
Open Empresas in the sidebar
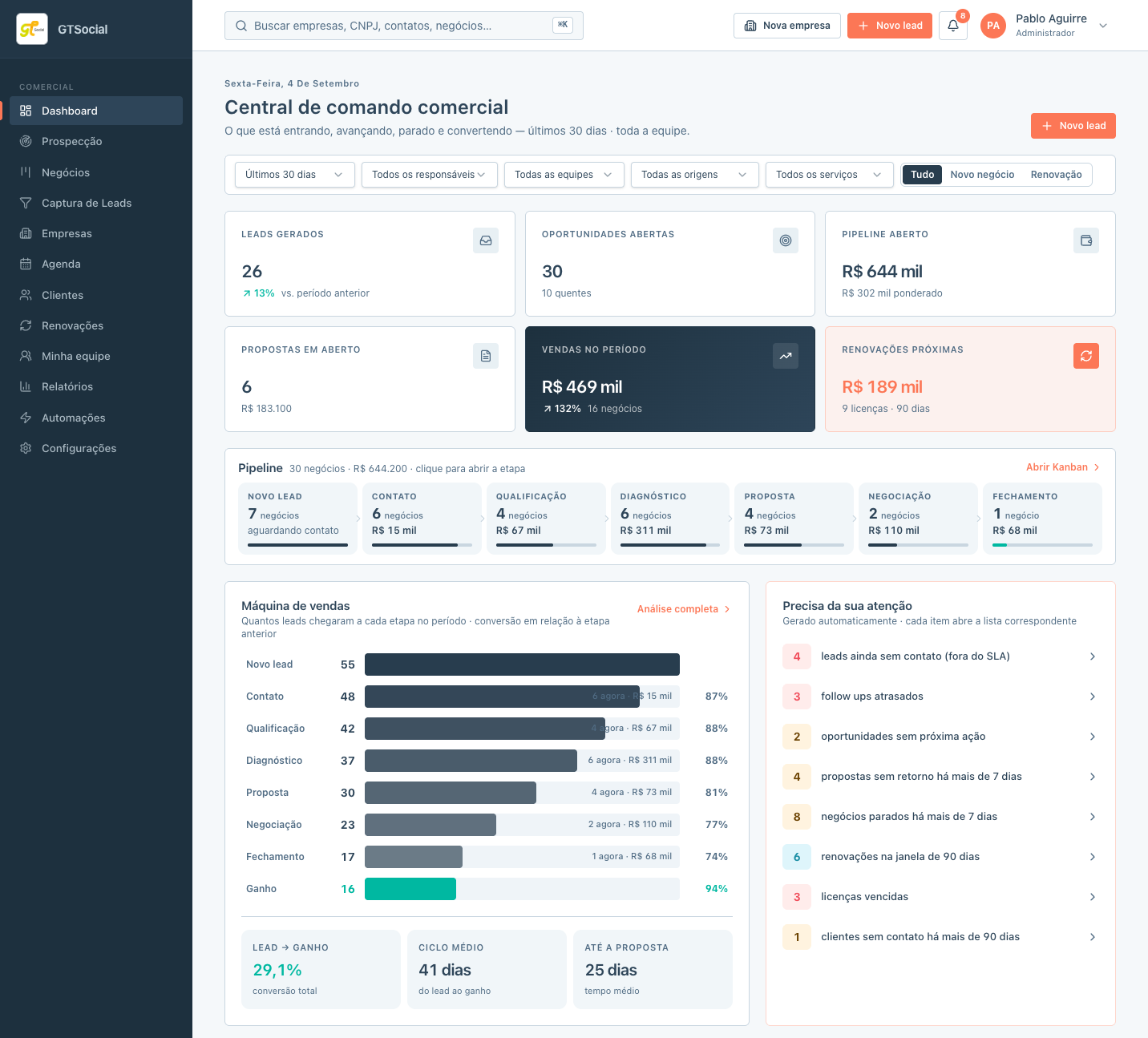coord(96,233)
